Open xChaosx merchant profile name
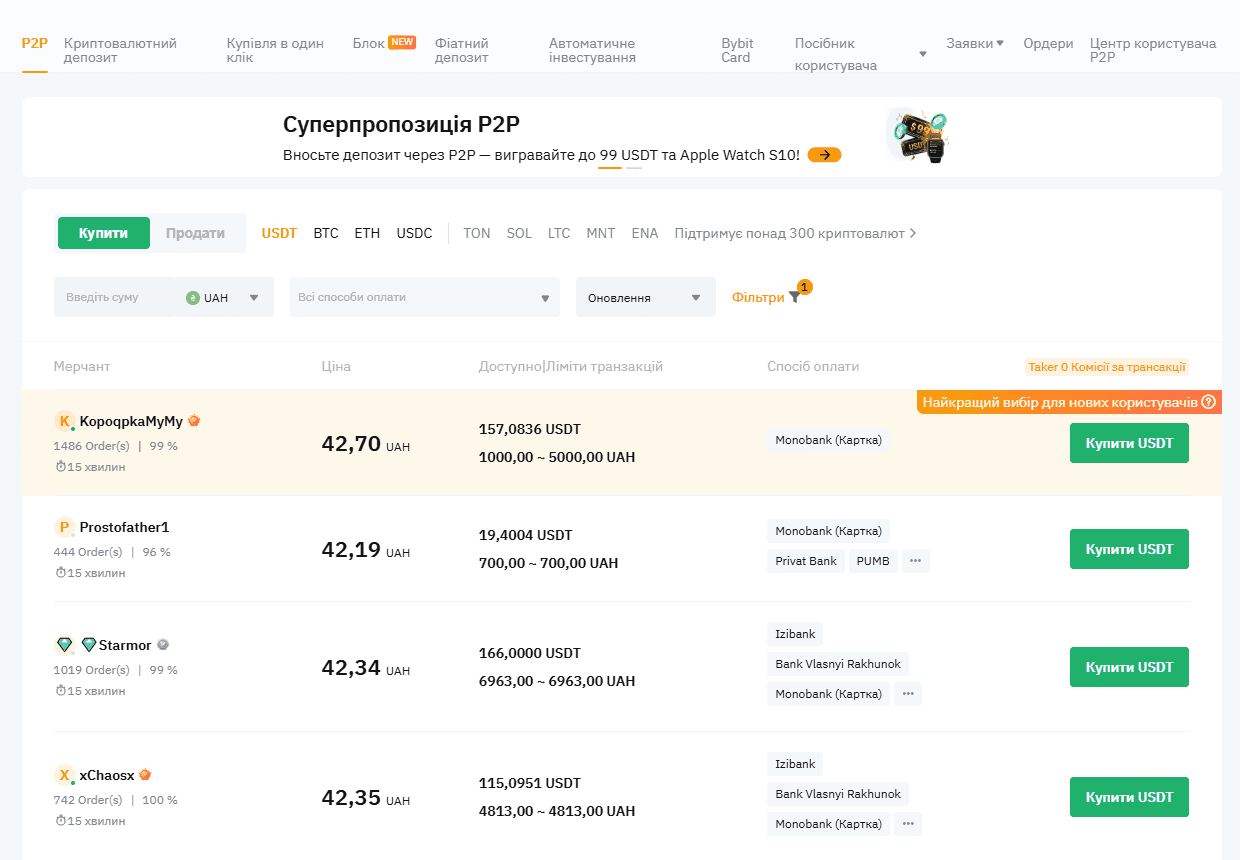The image size is (1240, 860). pyautogui.click(x=107, y=775)
